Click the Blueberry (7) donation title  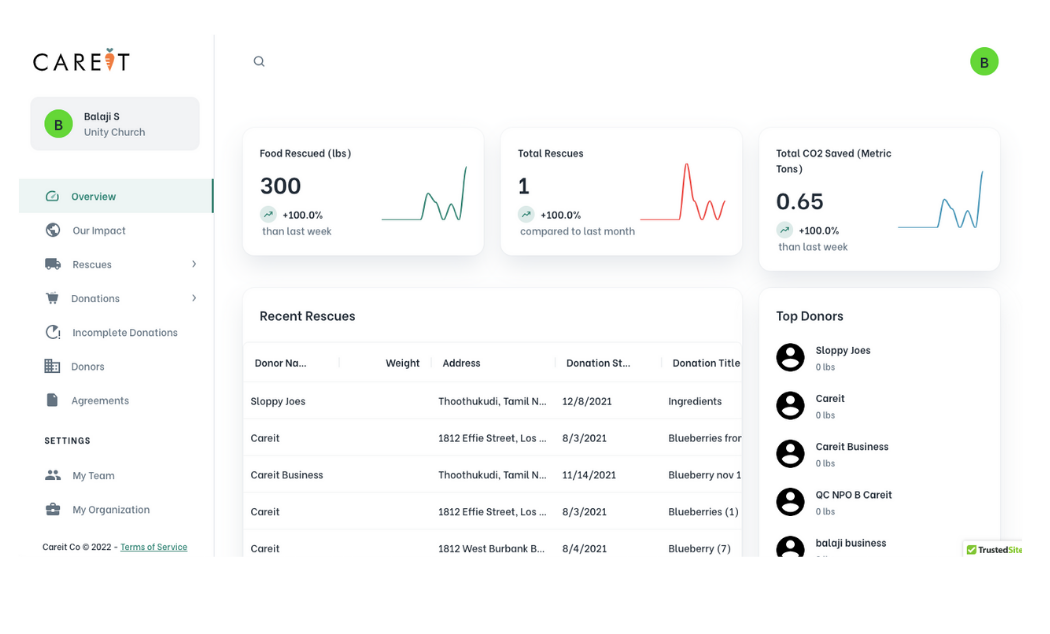click(699, 548)
